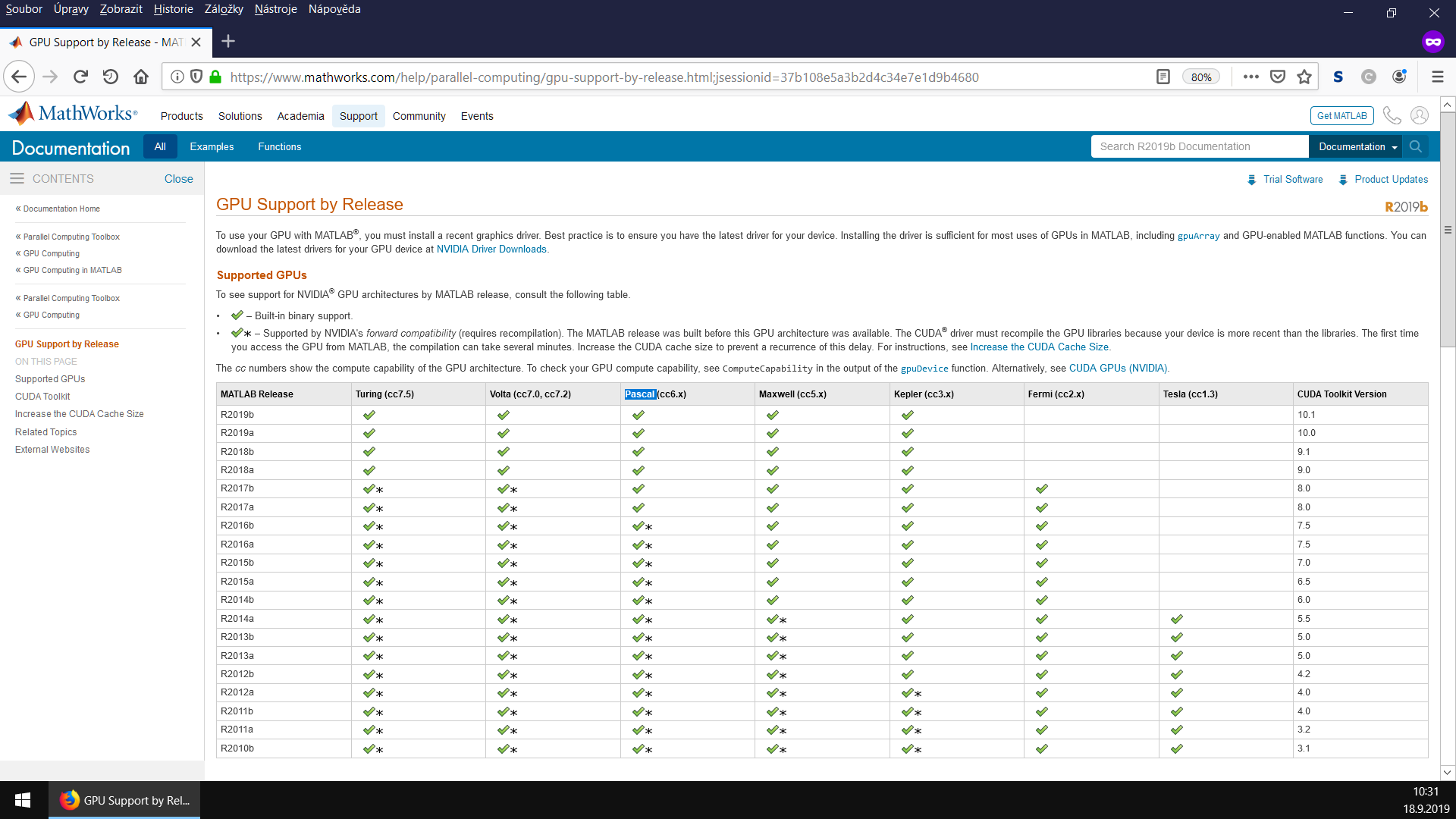
Task: Open the Historie menu
Action: 173,9
